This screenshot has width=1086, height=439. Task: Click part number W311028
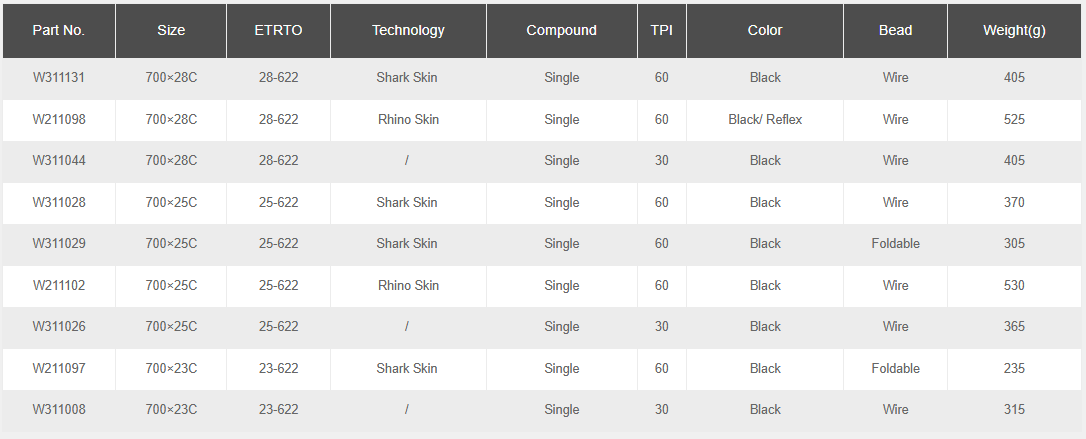(x=58, y=202)
